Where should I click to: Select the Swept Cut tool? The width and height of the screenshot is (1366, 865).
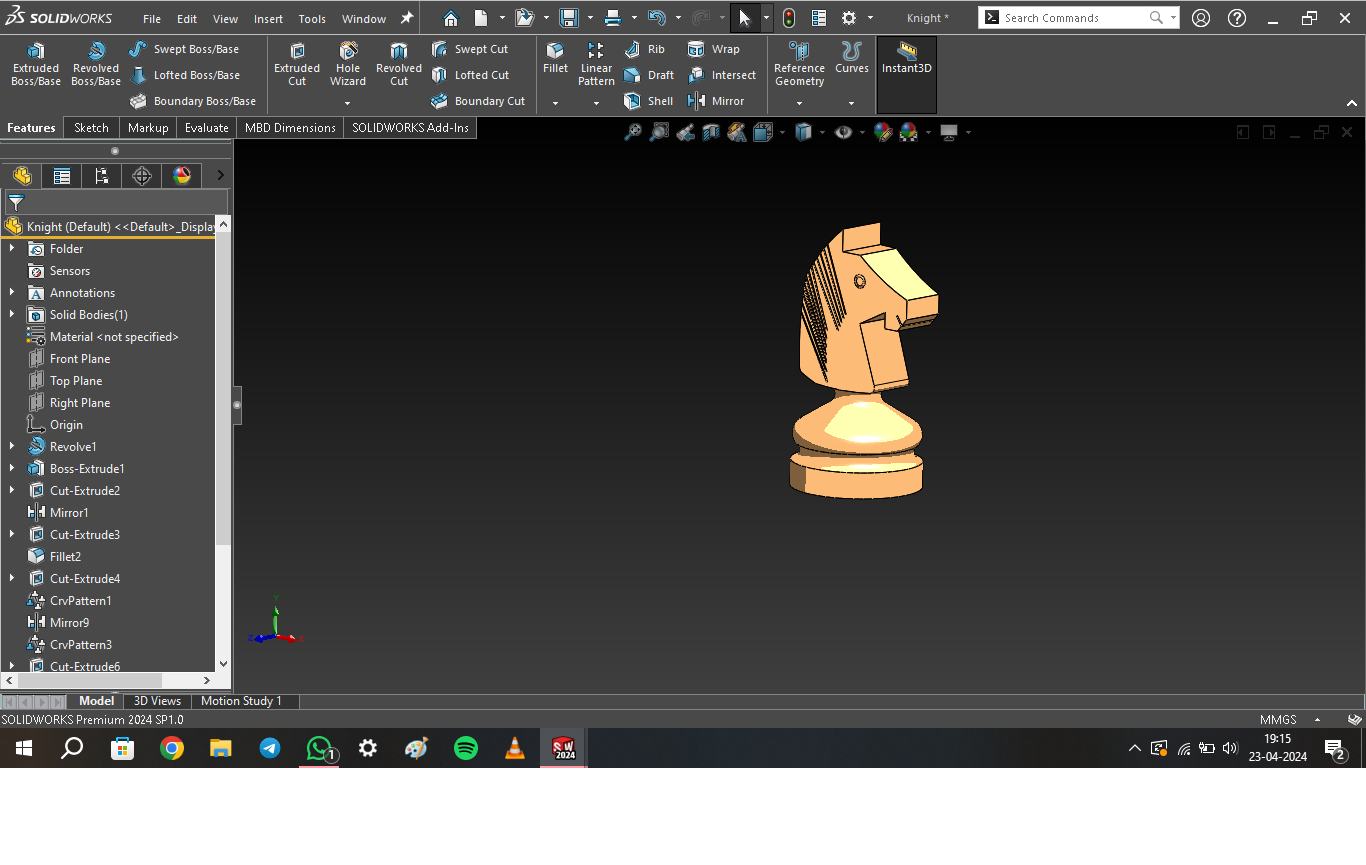click(x=470, y=49)
